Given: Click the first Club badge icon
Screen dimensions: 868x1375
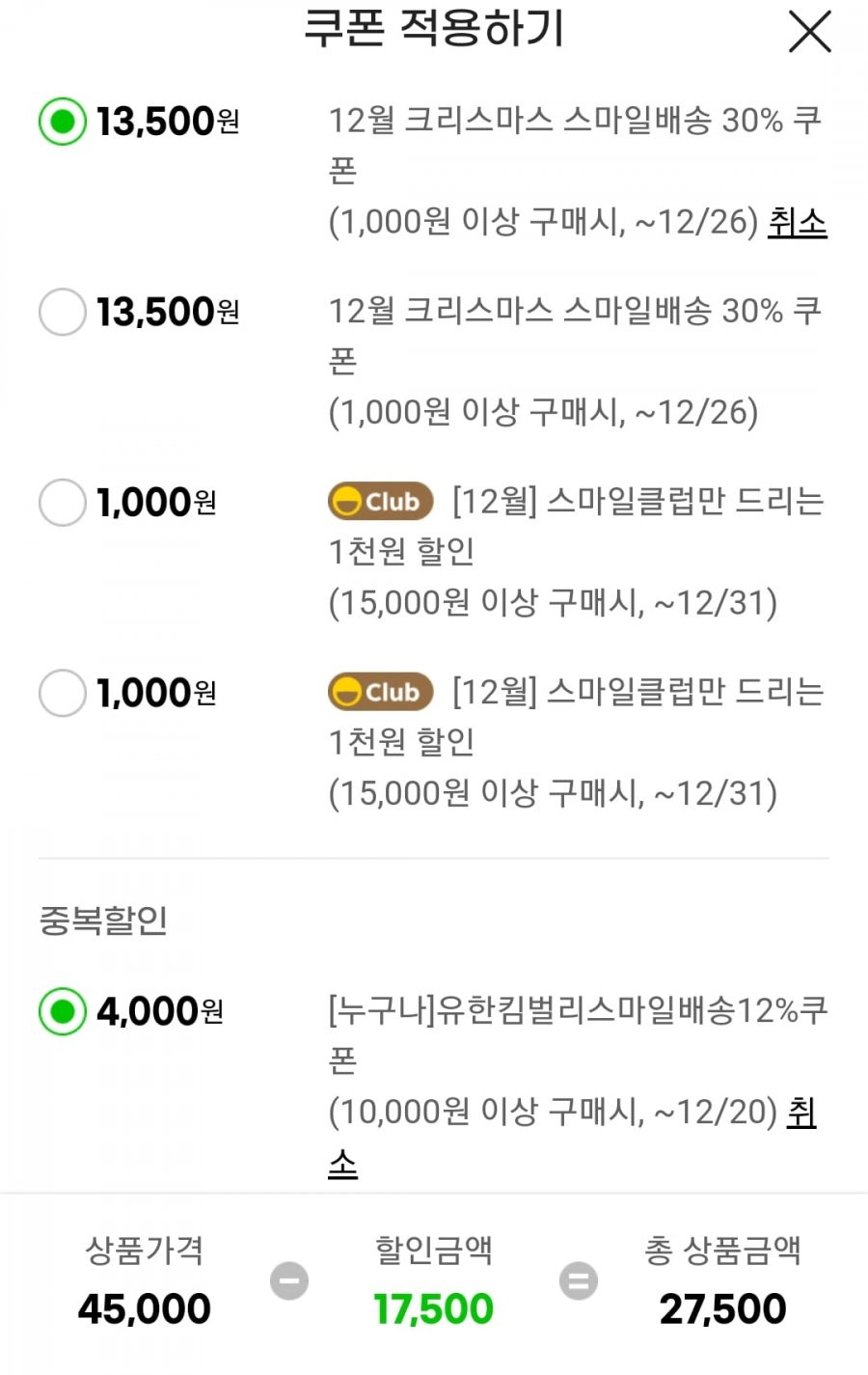Looking at the screenshot, I should point(381,502).
